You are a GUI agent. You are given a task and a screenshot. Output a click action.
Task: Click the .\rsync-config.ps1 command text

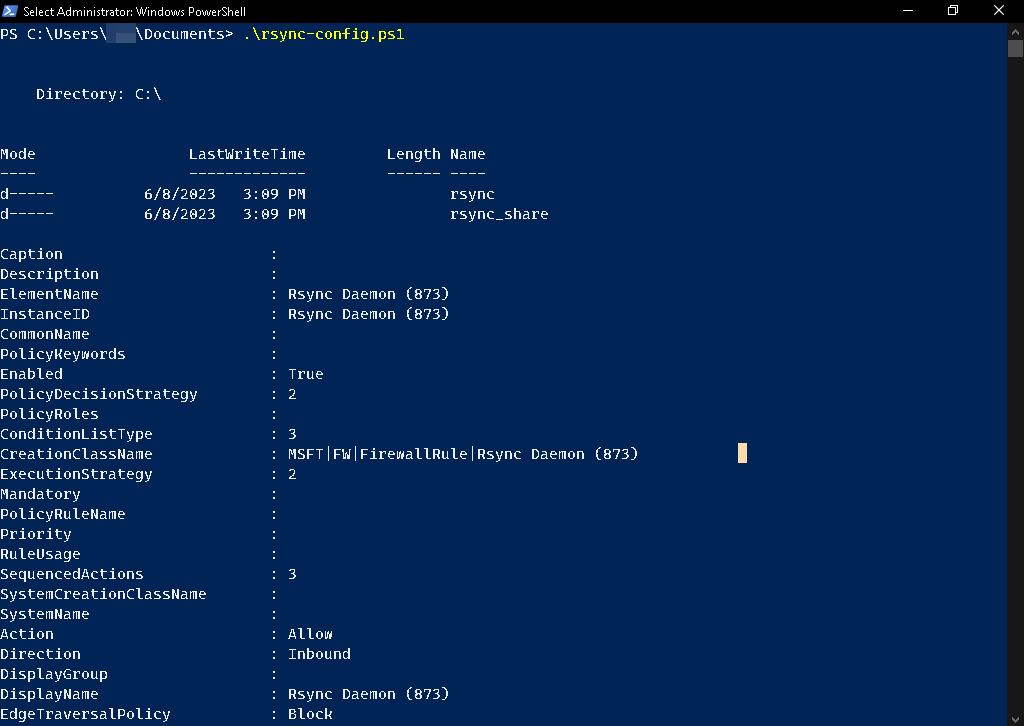(x=323, y=34)
